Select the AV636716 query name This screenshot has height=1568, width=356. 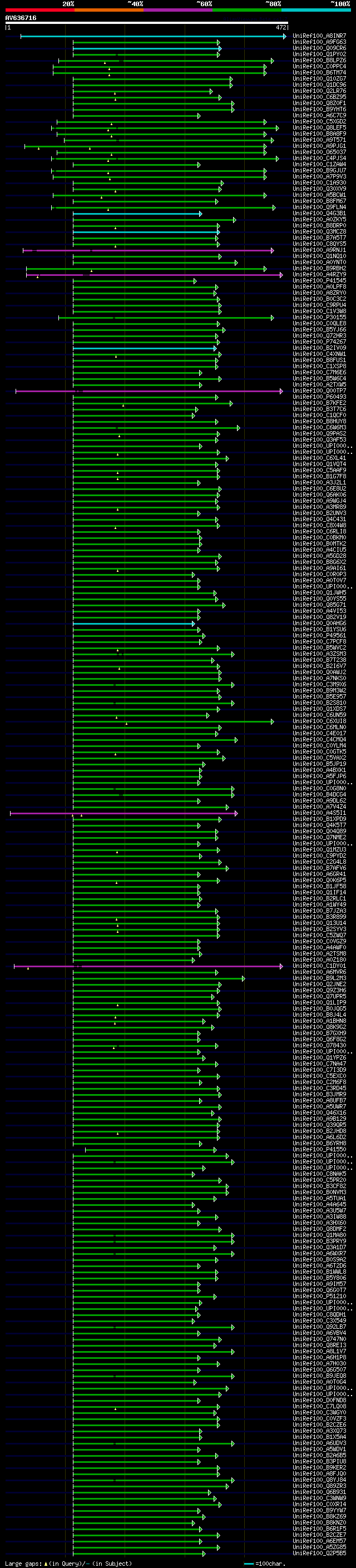(x=21, y=18)
